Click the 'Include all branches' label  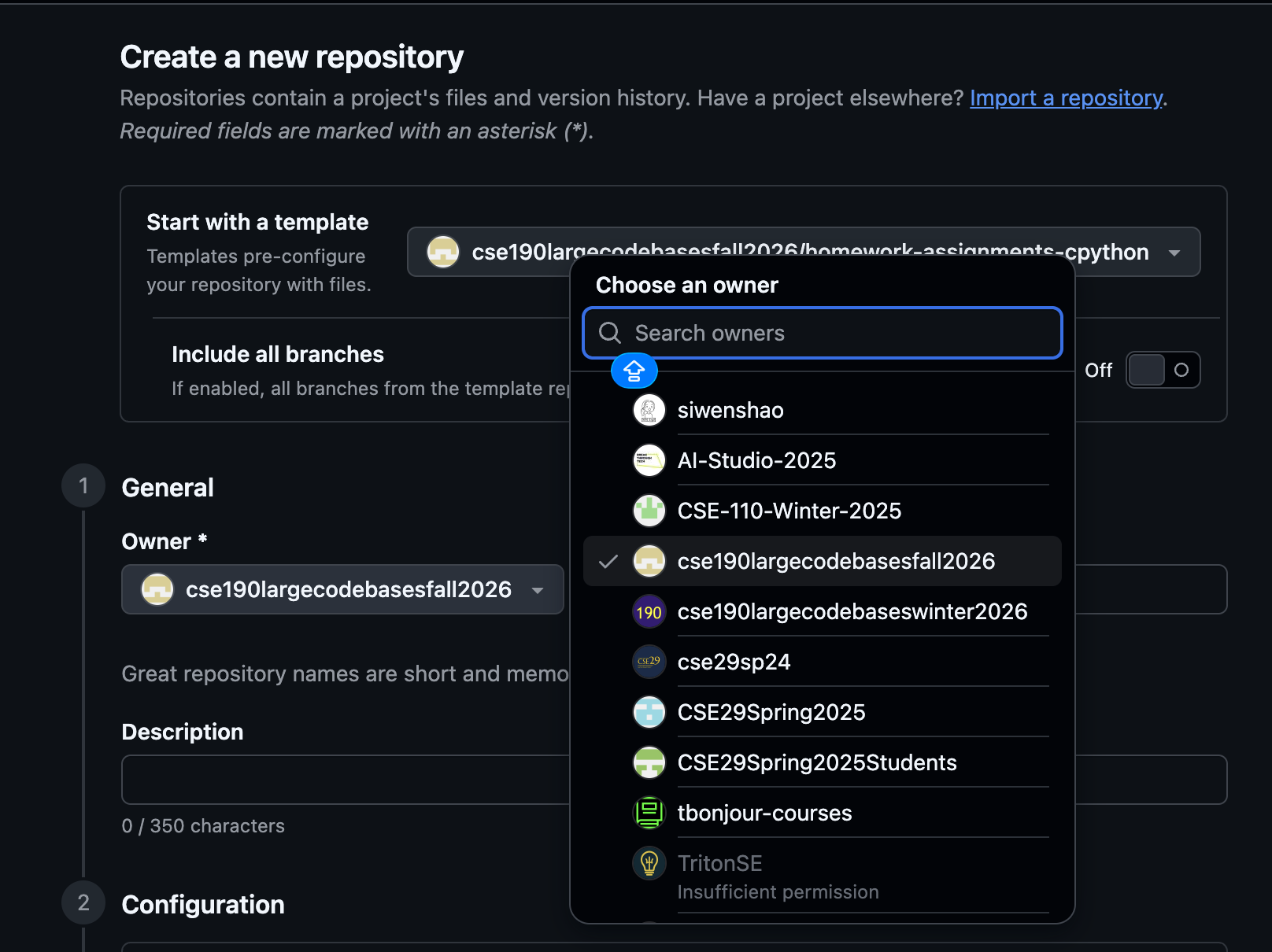click(x=278, y=355)
